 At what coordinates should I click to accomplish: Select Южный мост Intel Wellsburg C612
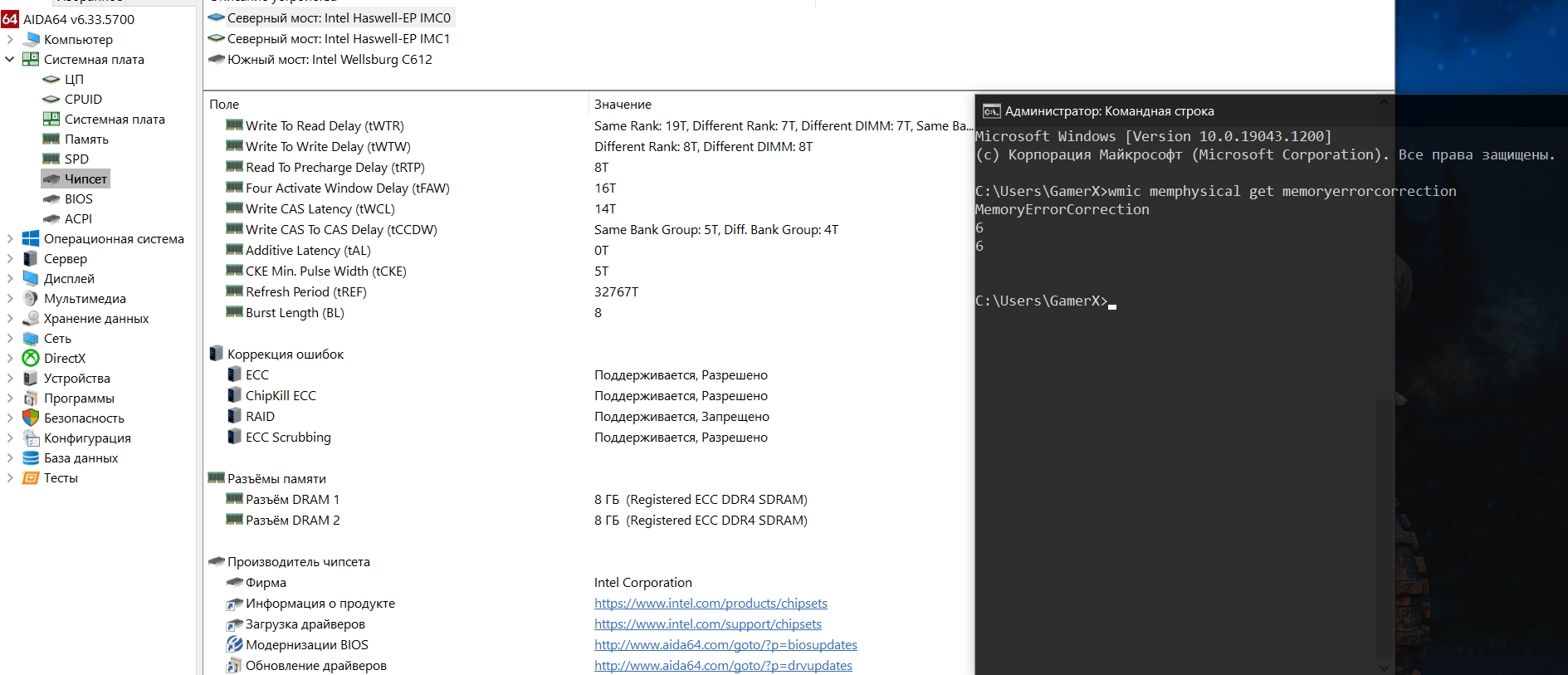pos(320,59)
